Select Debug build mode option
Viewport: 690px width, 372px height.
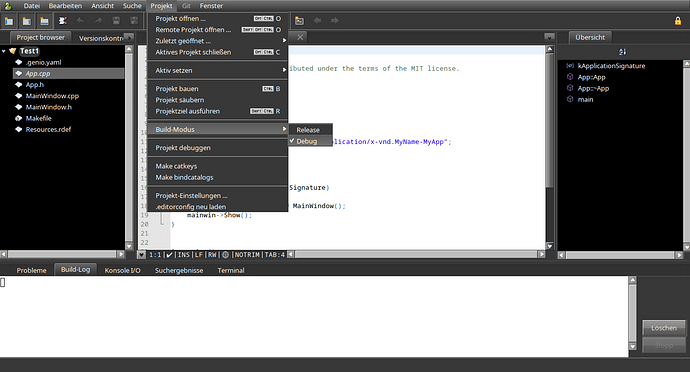[310, 141]
